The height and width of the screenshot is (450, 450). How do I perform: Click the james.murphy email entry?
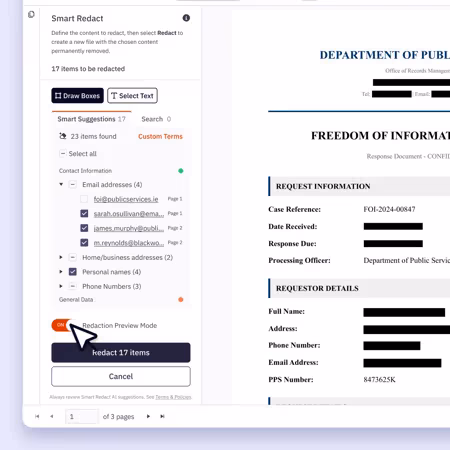point(129,228)
